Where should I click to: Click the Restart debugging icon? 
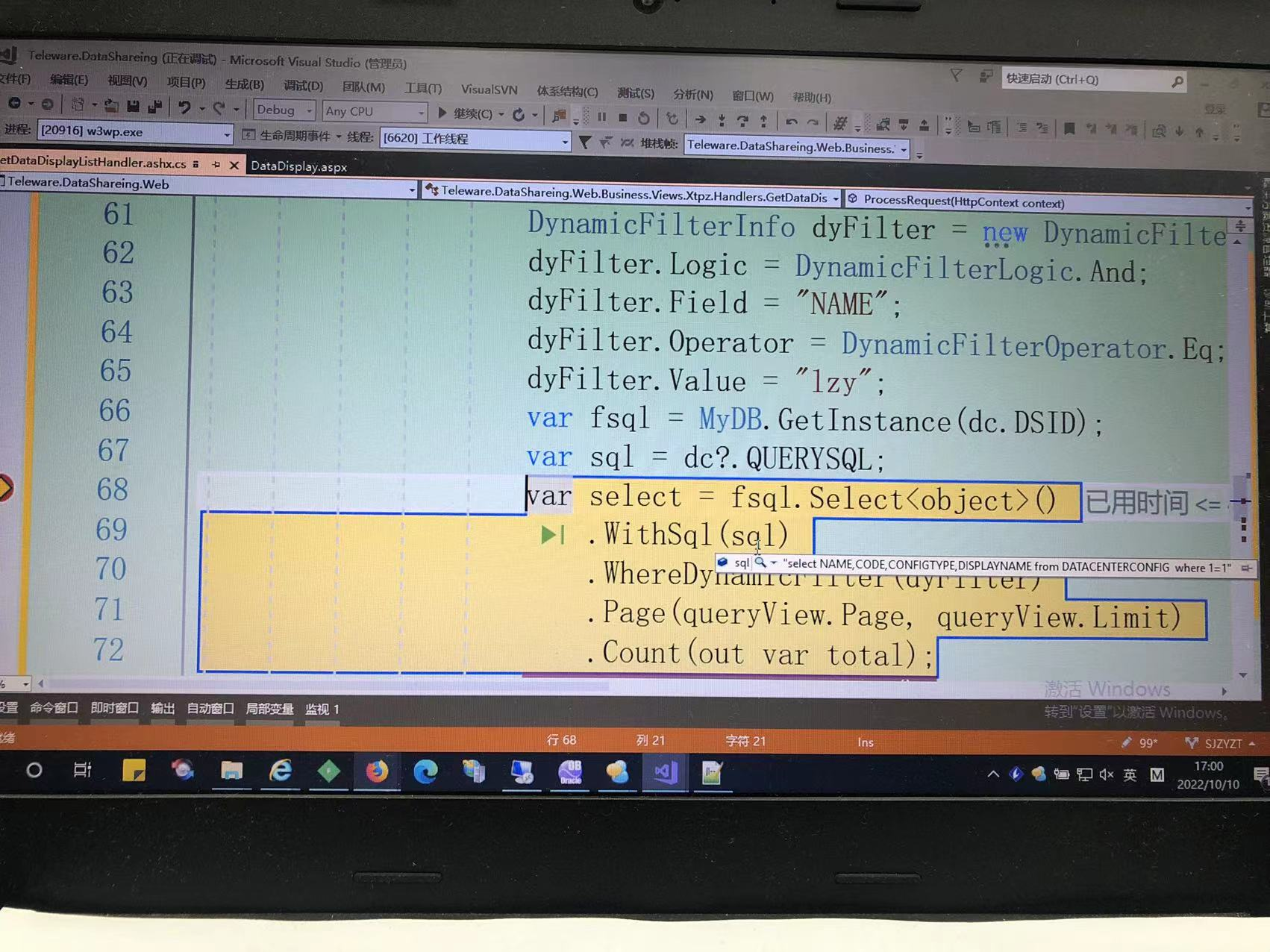tap(643, 118)
